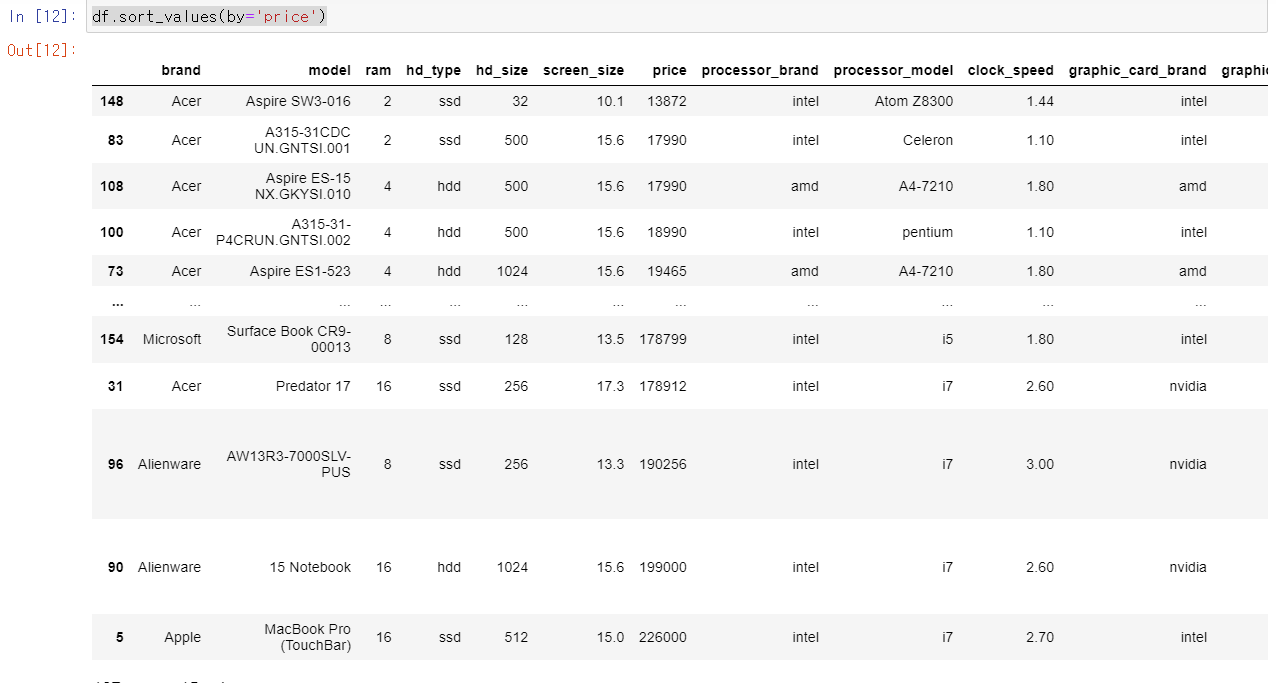Select row index 73

(116, 271)
